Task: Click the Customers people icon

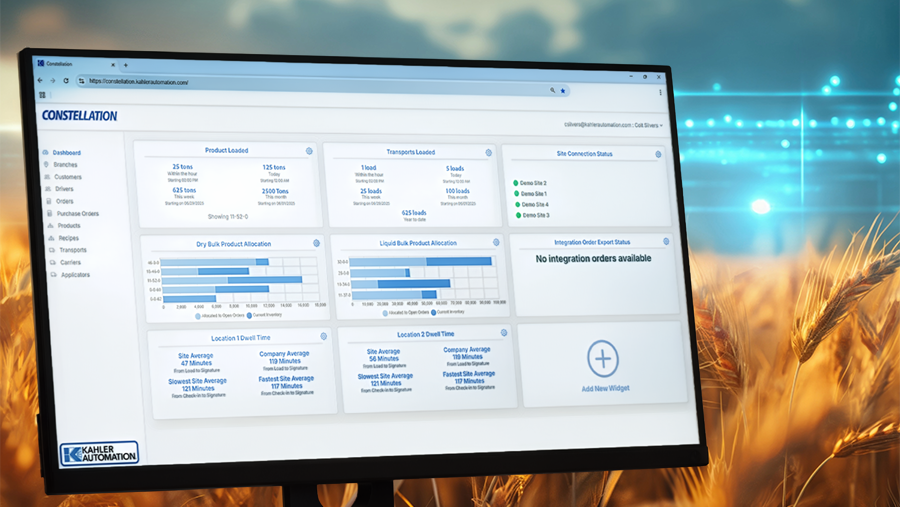Action: point(47,177)
